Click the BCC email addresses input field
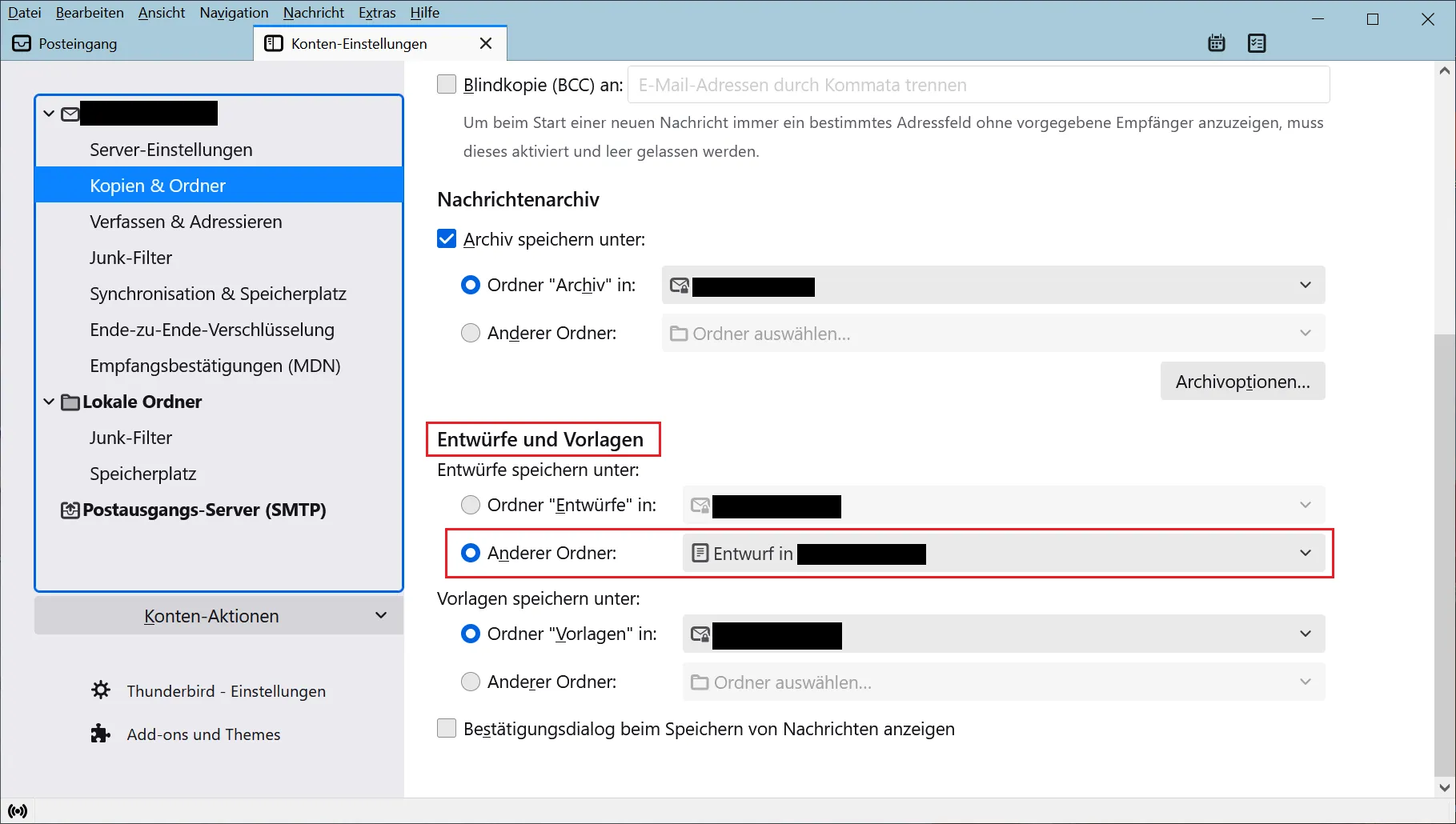The height and width of the screenshot is (824, 1456). click(x=978, y=84)
